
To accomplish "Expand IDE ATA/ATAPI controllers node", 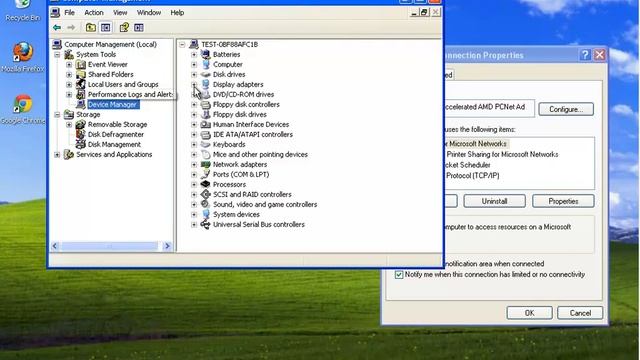I will [x=194, y=135].
